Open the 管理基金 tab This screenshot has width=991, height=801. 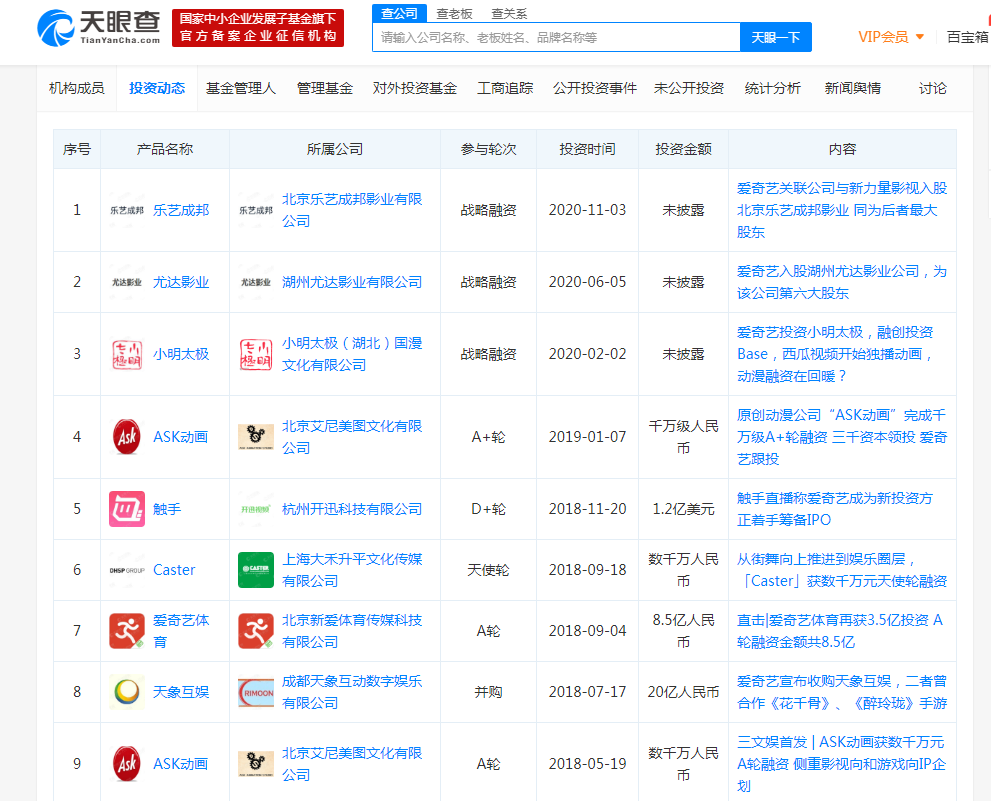coord(325,89)
